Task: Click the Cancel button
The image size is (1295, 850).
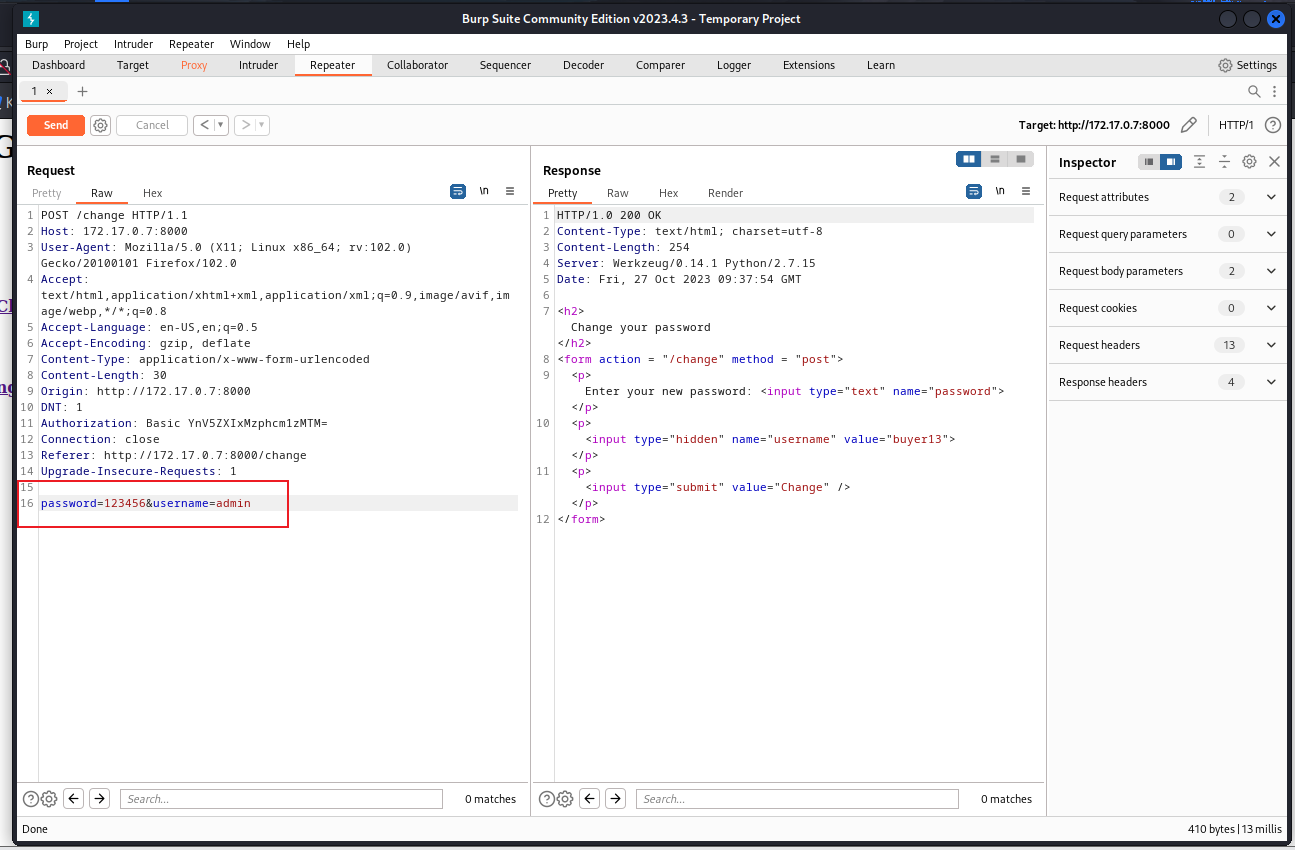Action: click(x=152, y=125)
